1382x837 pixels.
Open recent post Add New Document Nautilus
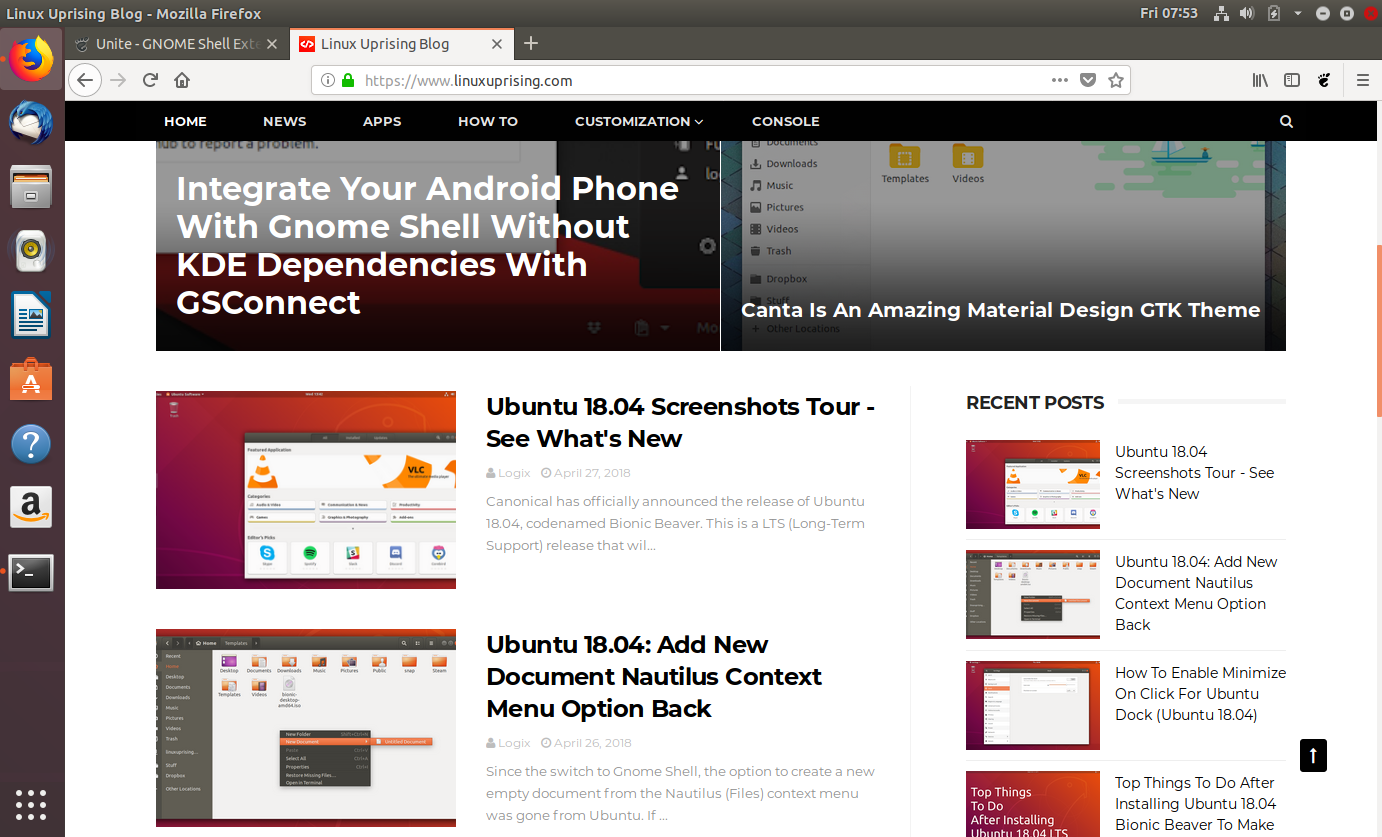1196,593
